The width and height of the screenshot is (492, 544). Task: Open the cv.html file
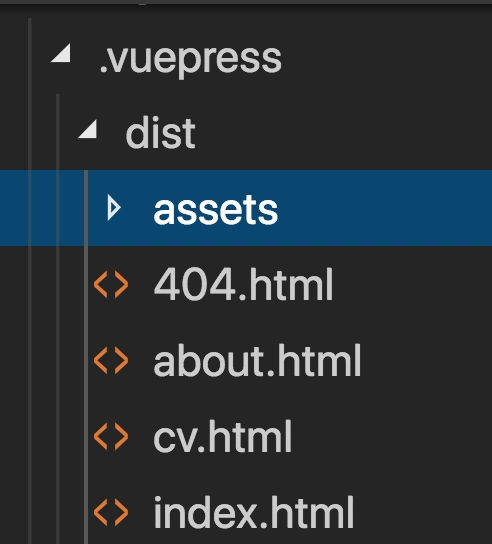tap(222, 436)
